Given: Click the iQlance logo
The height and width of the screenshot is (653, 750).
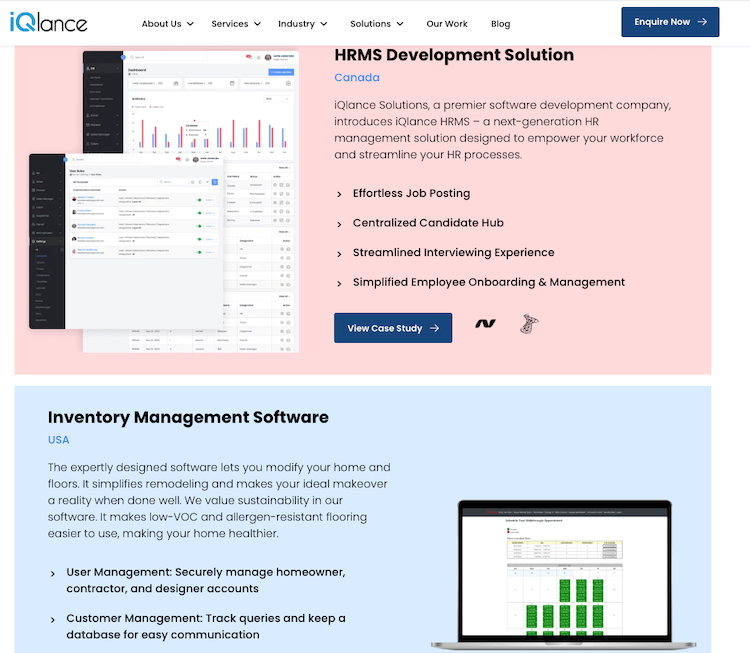Looking at the screenshot, I should pos(49,21).
